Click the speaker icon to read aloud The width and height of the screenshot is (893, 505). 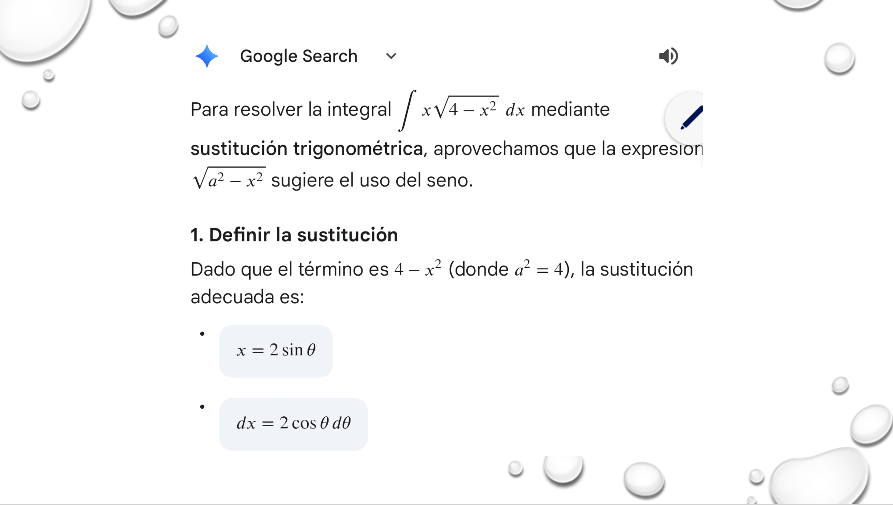pos(668,56)
